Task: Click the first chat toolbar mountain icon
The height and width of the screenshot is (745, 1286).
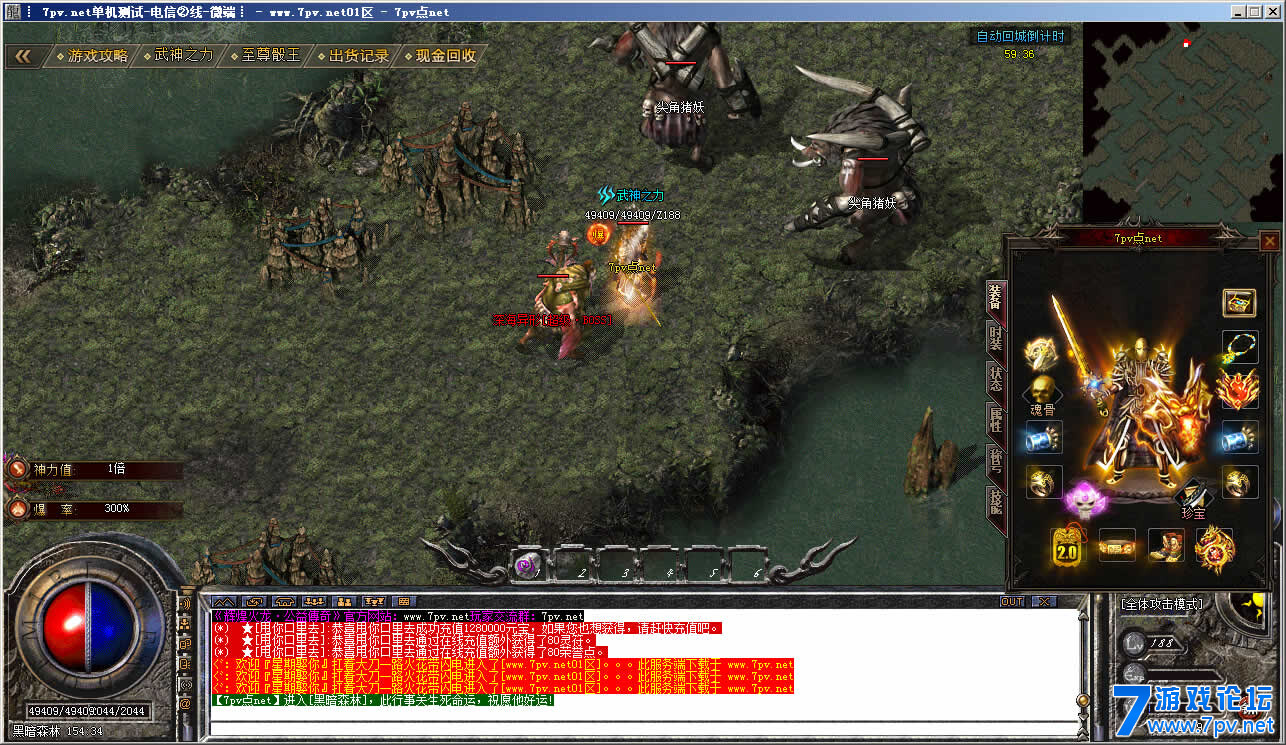Action: point(224,602)
